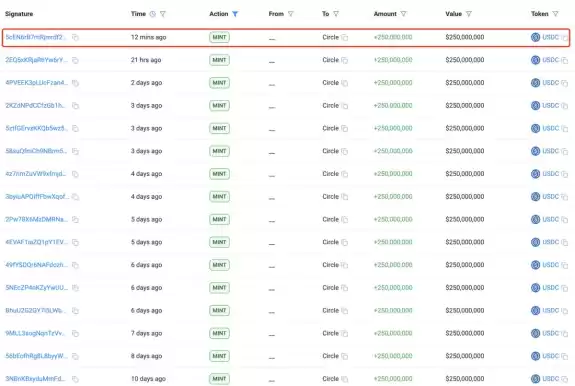The image size is (575, 386).
Task: Copy USDC token address in 10 days ago row
Action: pos(564,379)
